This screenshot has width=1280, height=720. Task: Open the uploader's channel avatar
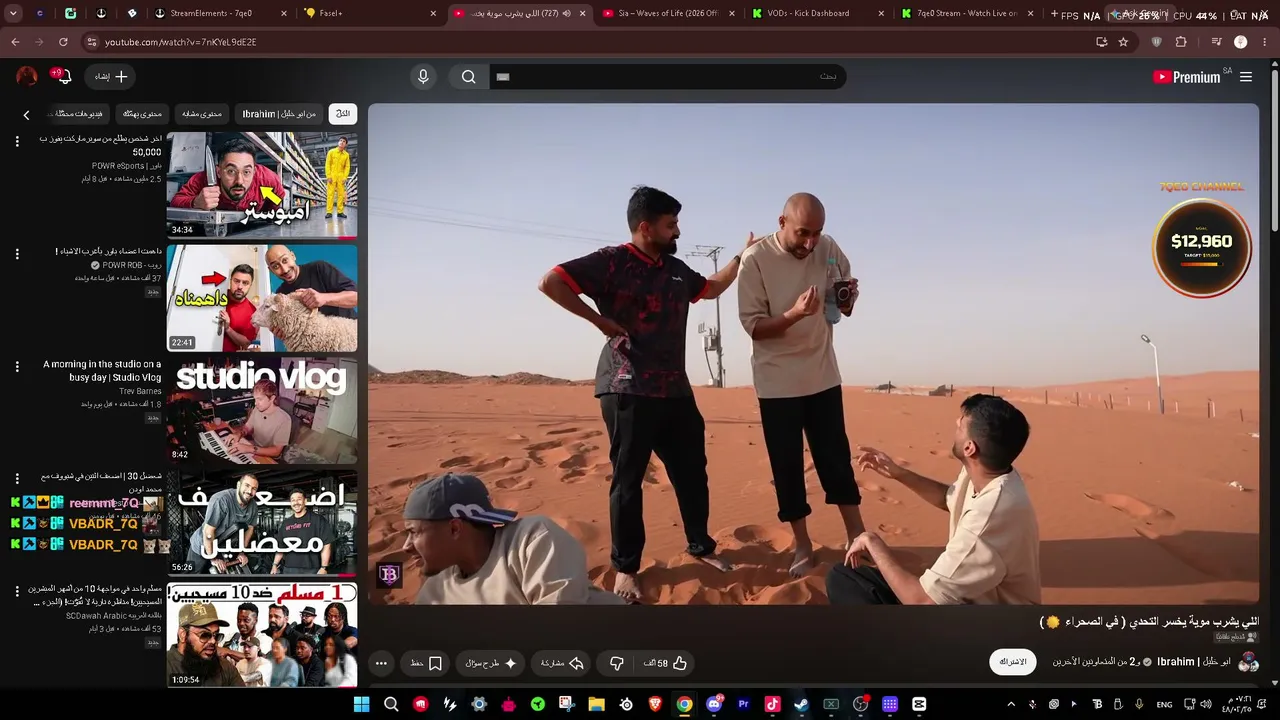tap(1248, 662)
